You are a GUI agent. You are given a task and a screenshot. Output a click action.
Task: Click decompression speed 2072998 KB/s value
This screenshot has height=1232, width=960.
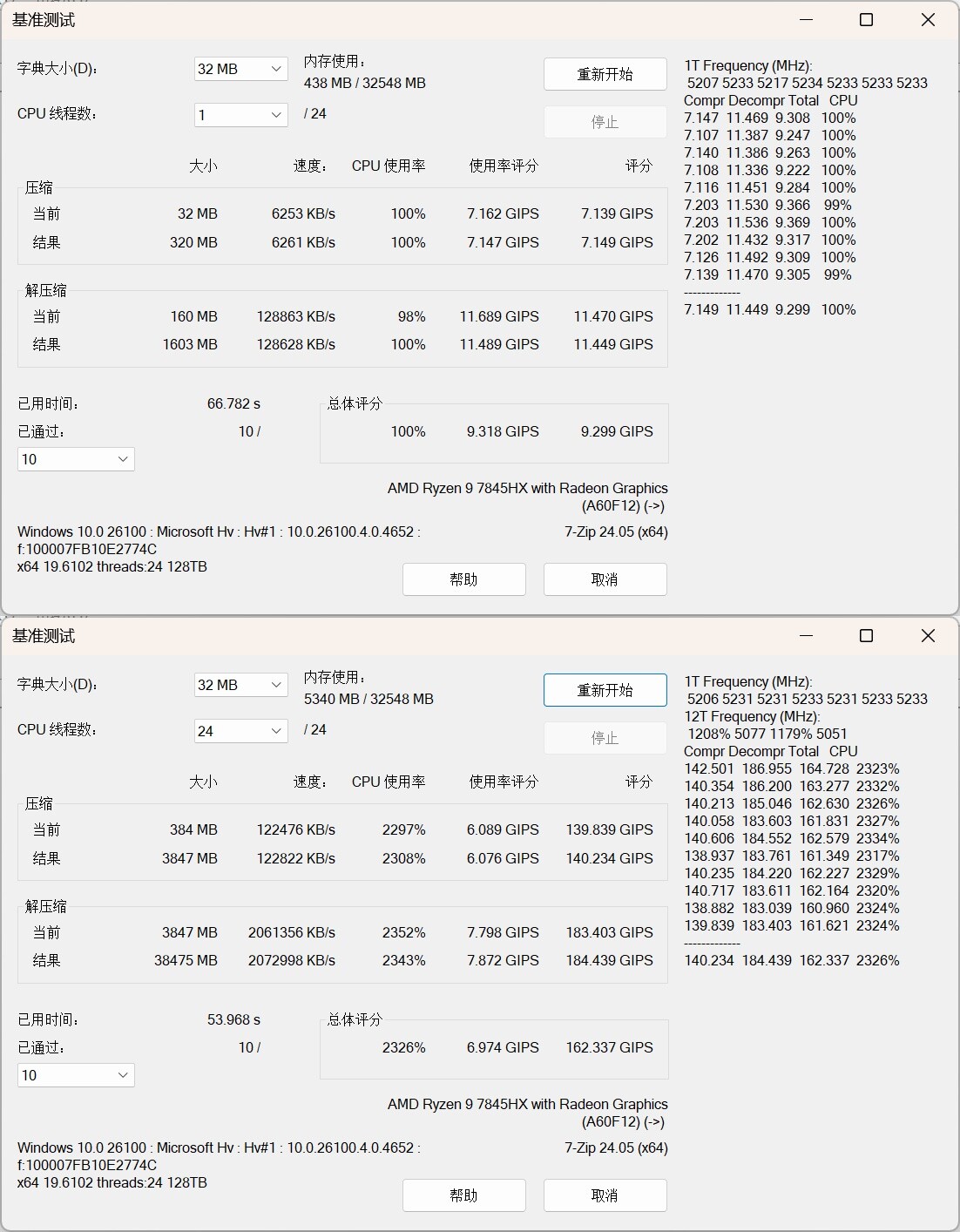tap(292, 960)
